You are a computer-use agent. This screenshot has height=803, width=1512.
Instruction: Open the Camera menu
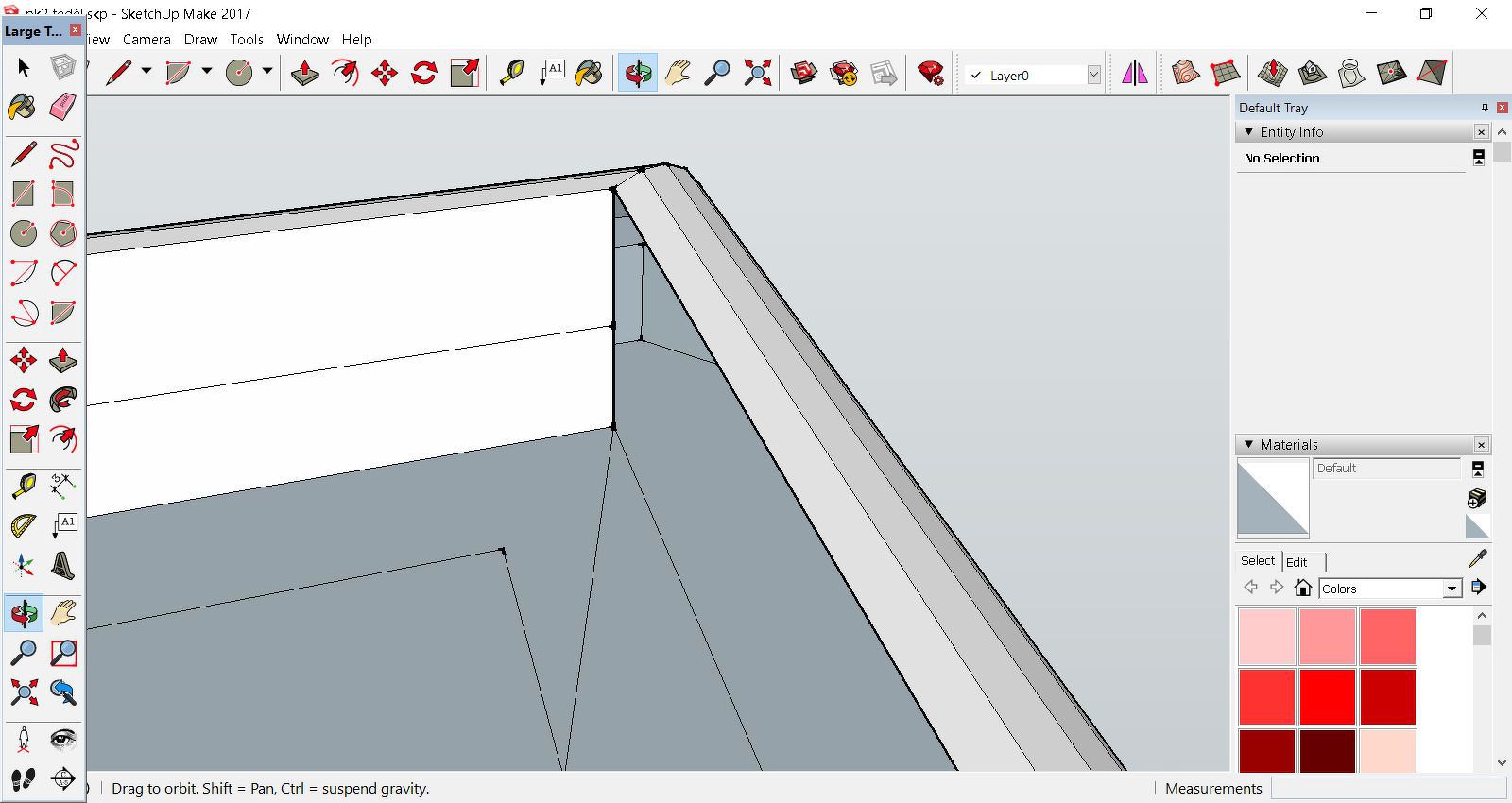(x=146, y=40)
